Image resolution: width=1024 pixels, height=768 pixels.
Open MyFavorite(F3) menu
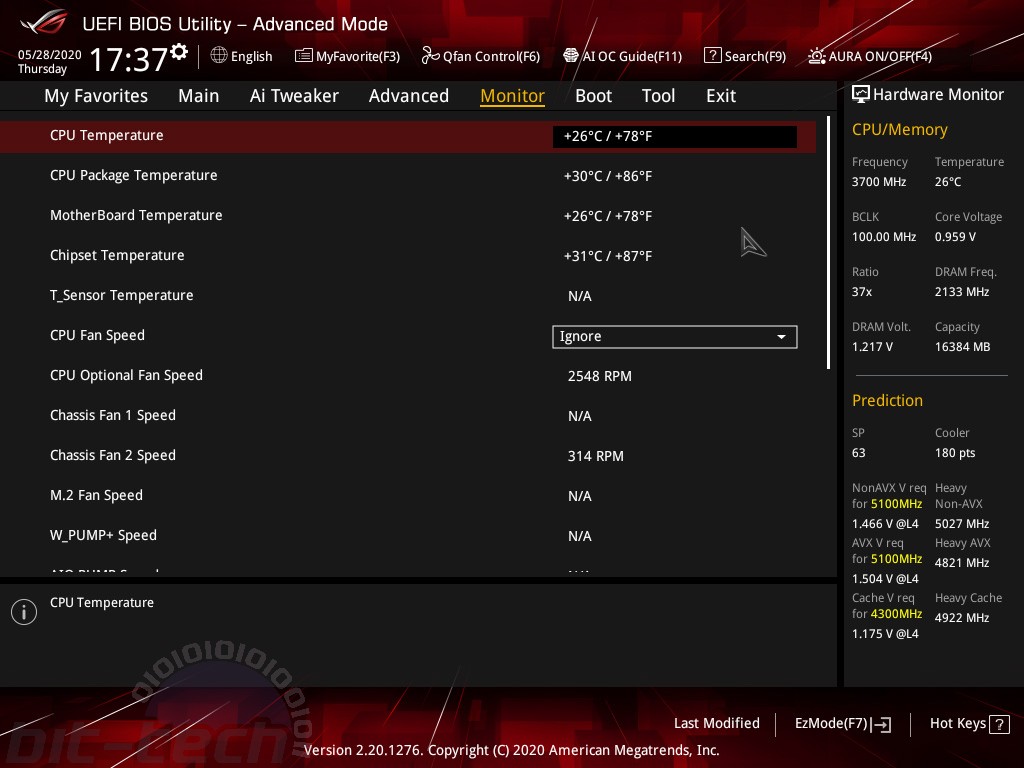tap(347, 56)
